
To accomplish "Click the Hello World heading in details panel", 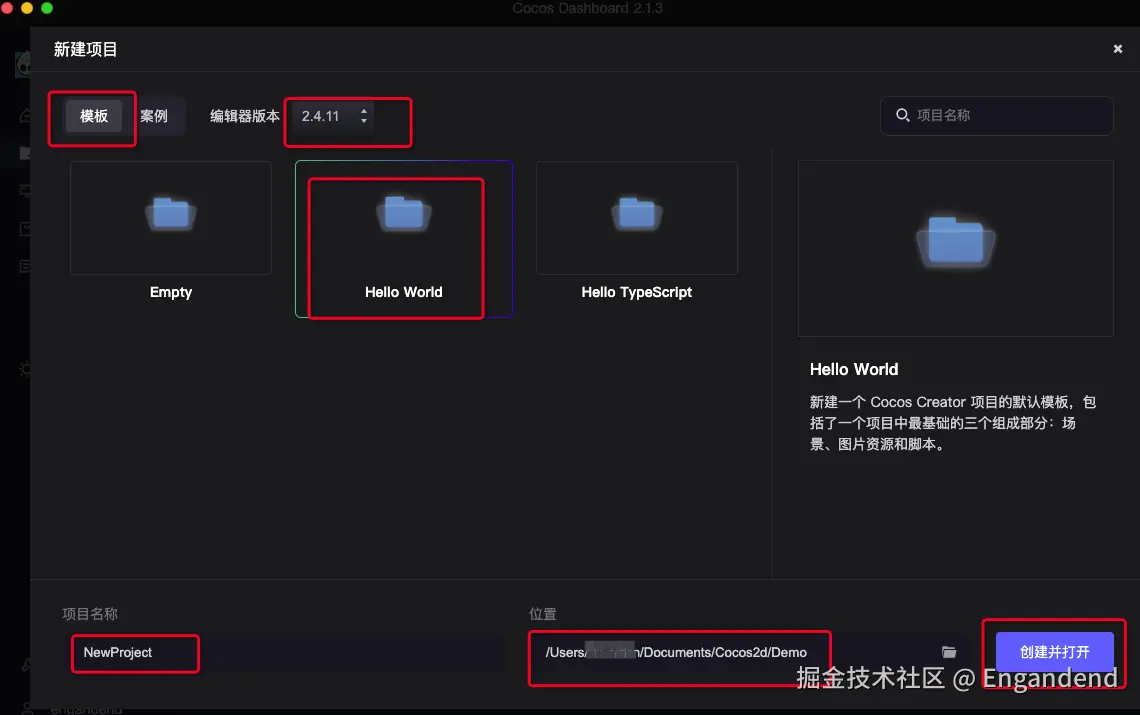I will tap(854, 370).
